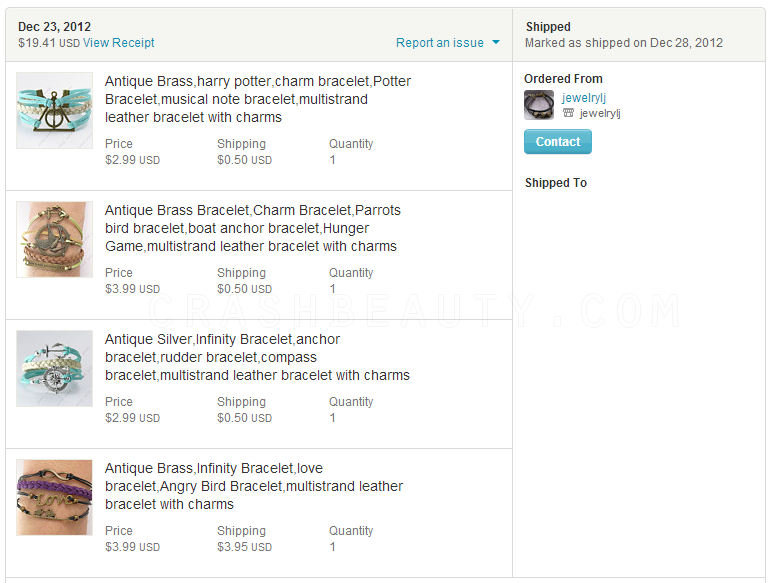Screen dimensions: 773x583
Task: Click the Parrots bird bracelet listing title
Action: (x=252, y=228)
